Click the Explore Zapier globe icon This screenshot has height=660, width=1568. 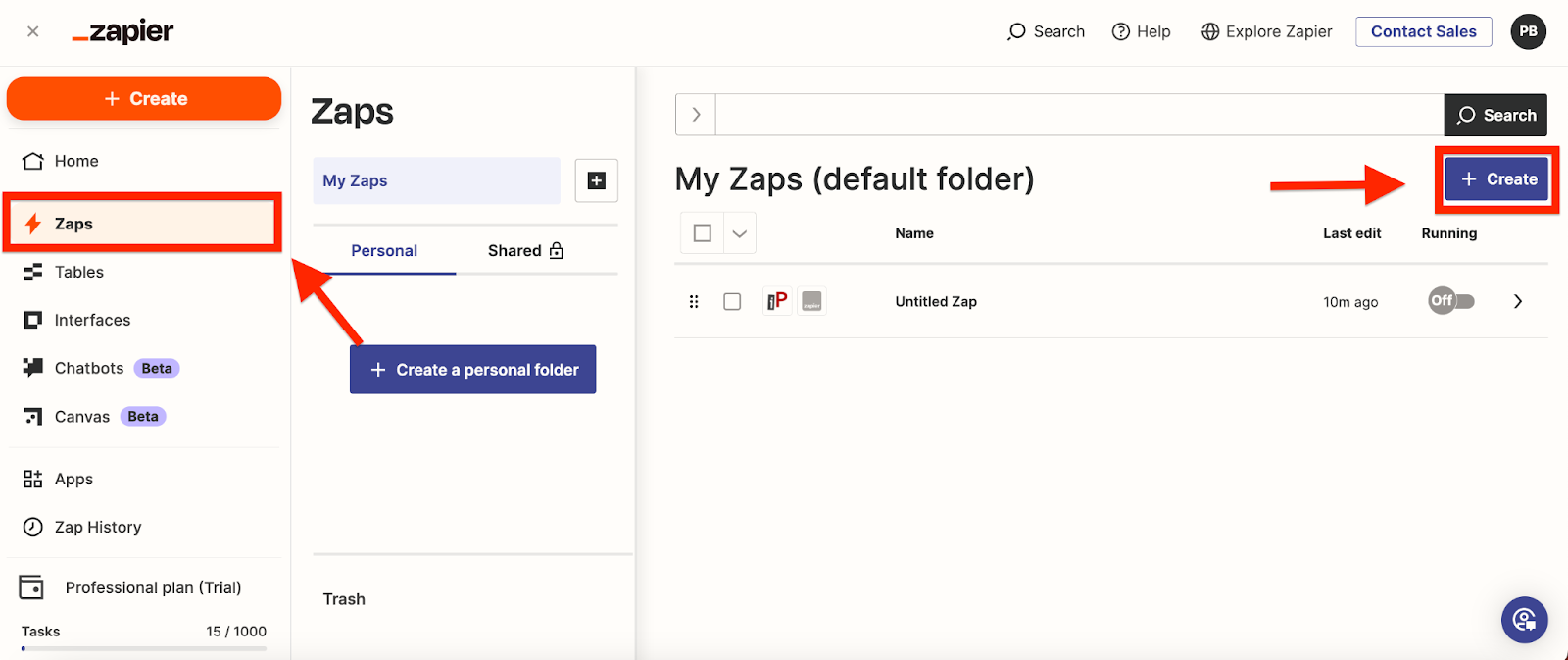[1210, 31]
